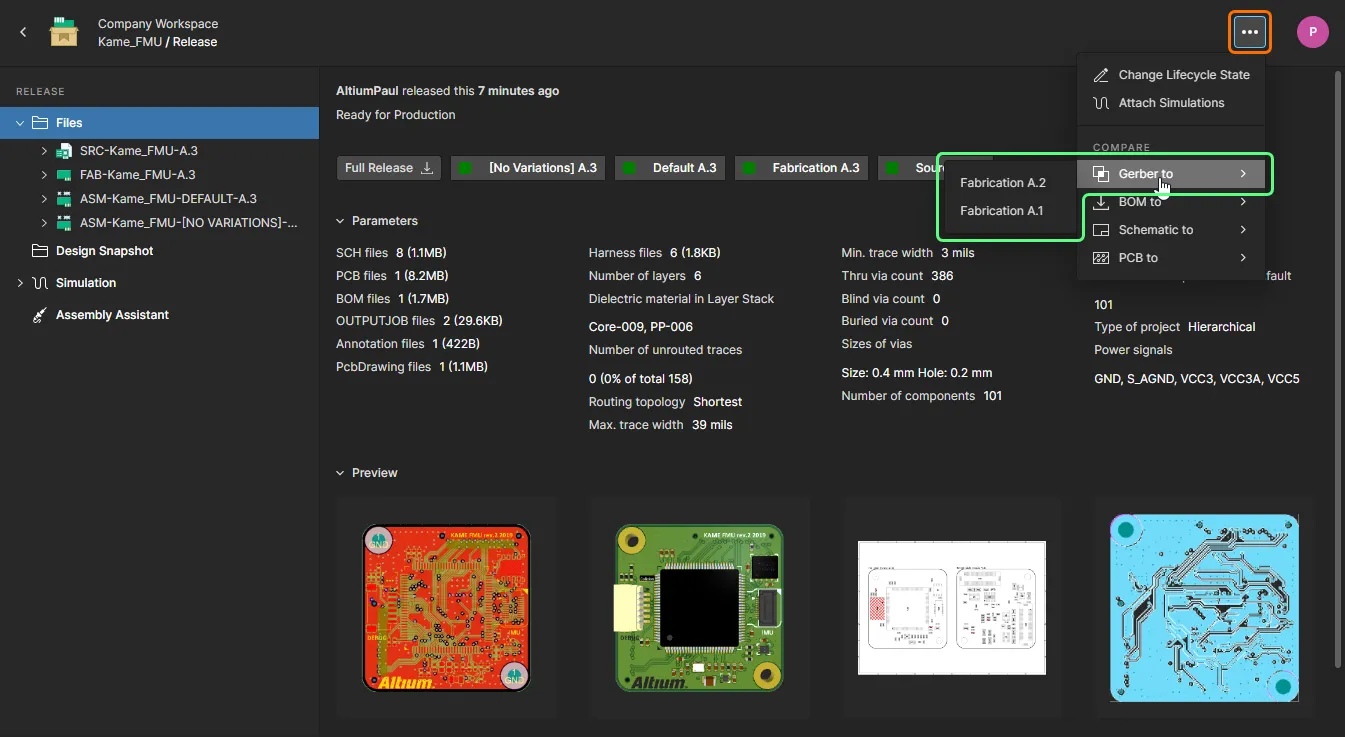
Task: Click the Default A.3 button
Action: coord(670,168)
